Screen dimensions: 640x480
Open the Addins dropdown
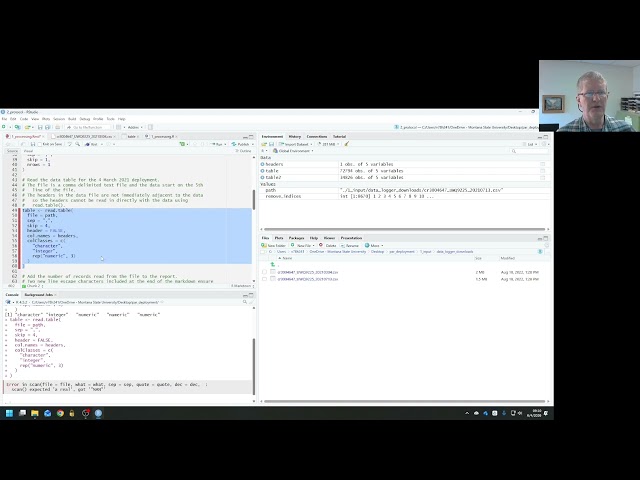click(135, 127)
